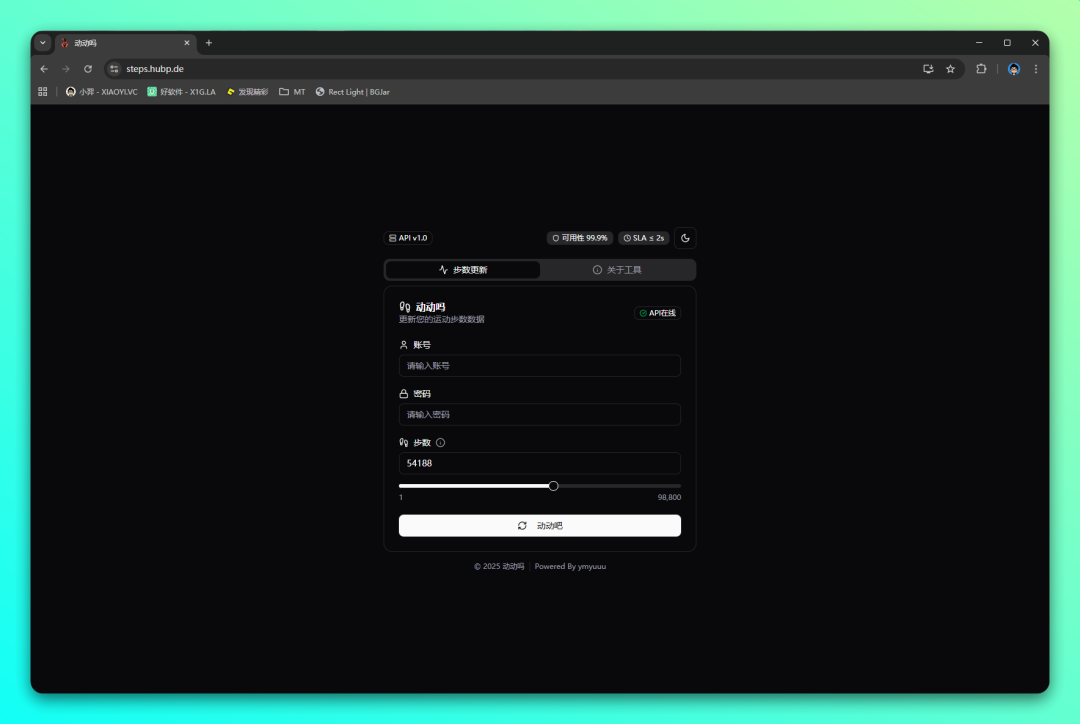Open the Rect Light | BGJar bookmark
This screenshot has width=1080, height=724.
[353, 92]
